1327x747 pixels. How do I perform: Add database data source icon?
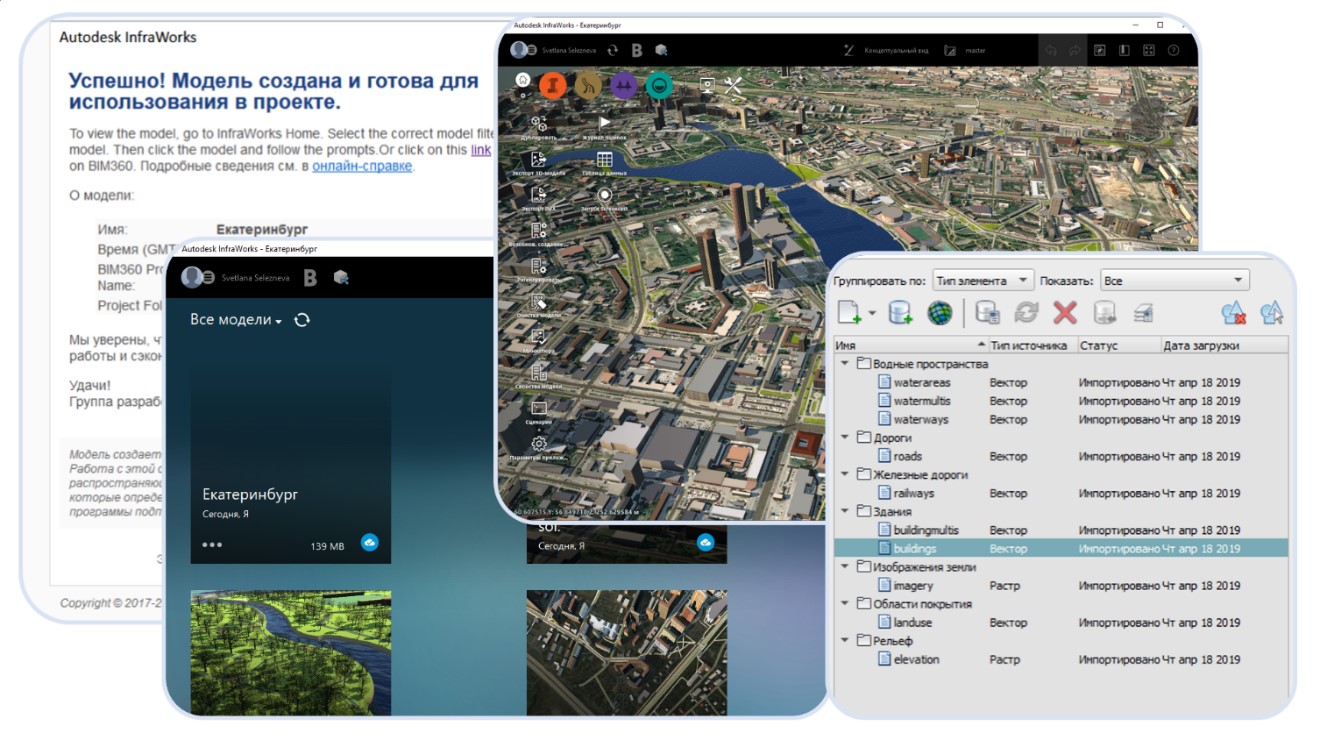[900, 313]
